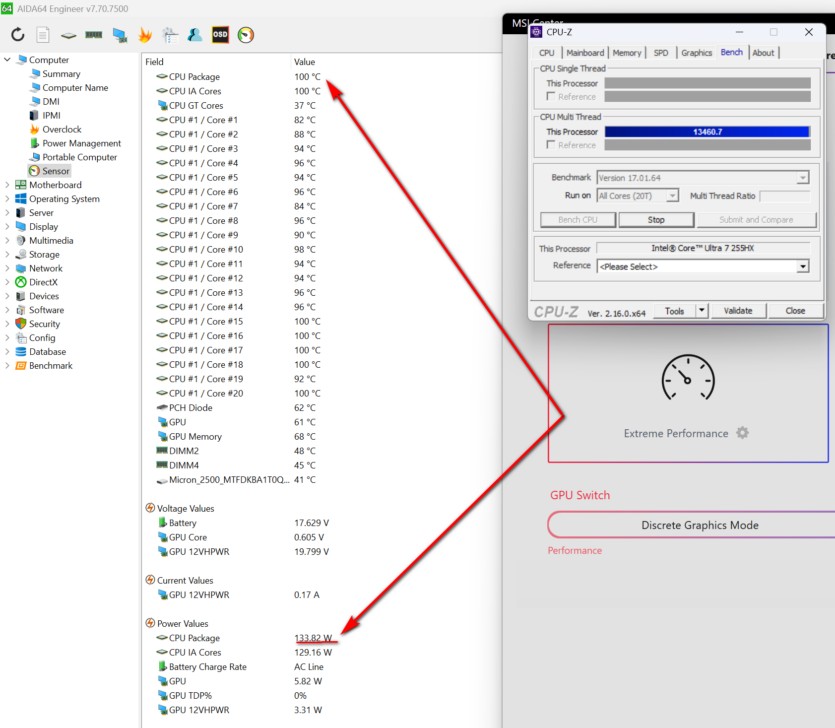
Task: Open the Reference <Please Select> dropdown
Action: tap(802, 266)
